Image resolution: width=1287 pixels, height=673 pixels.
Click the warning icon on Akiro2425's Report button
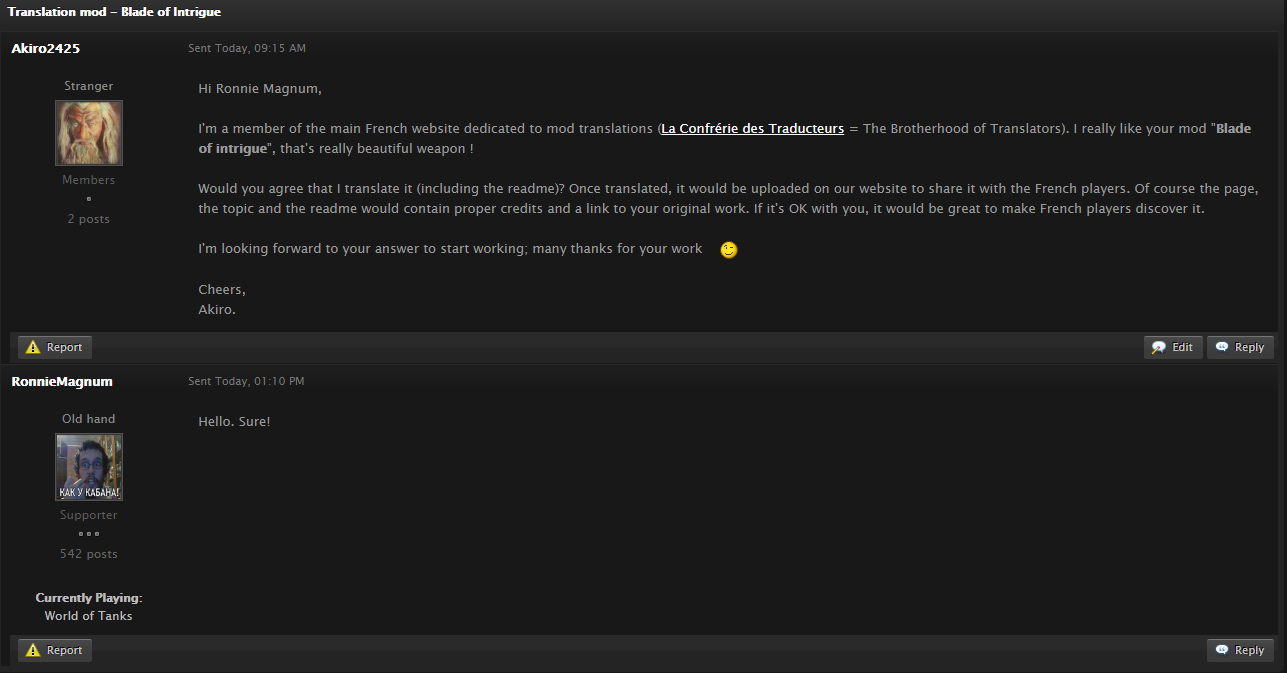tap(33, 347)
